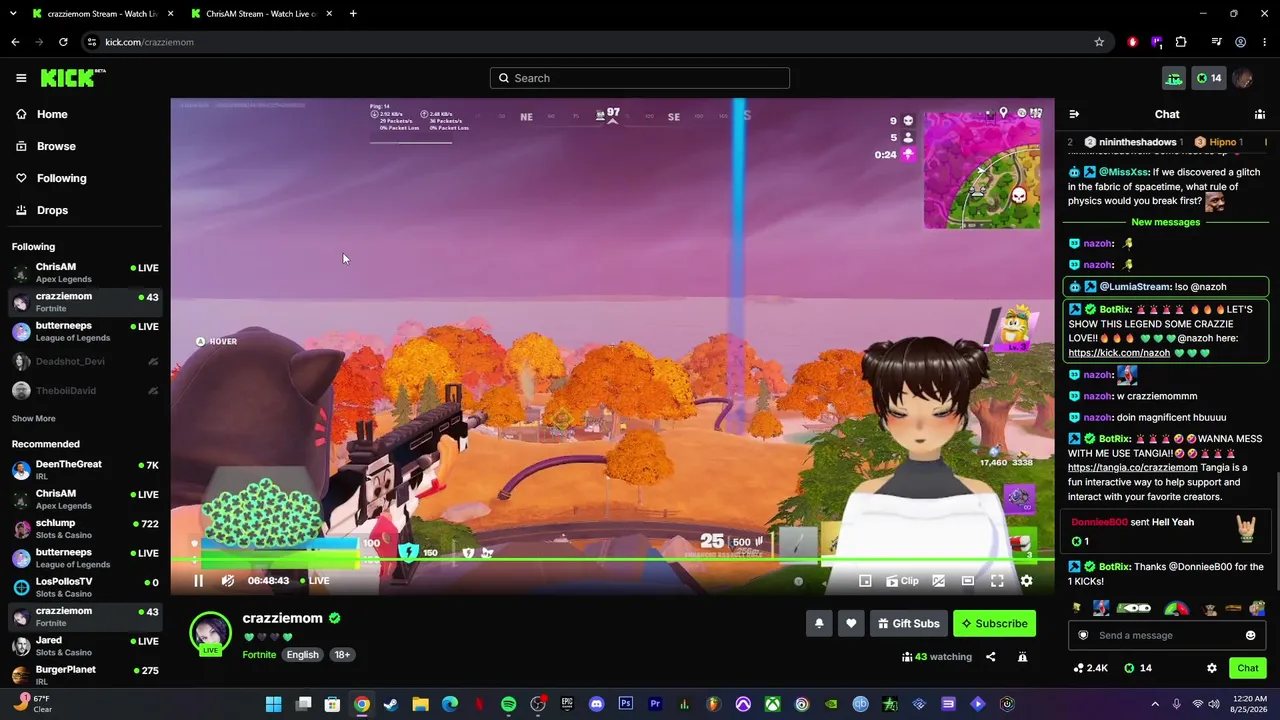Open the tangia.co/crazziemom link
Image resolution: width=1280 pixels, height=720 pixels.
1133,467
